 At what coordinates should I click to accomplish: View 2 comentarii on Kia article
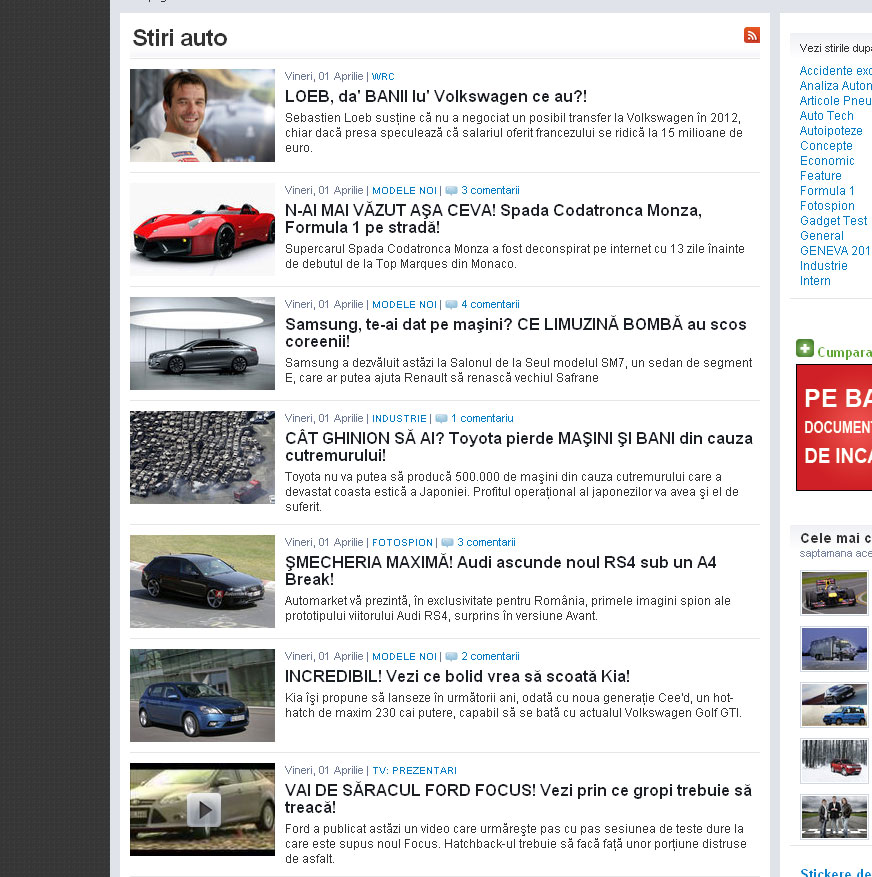pyautogui.click(x=491, y=657)
